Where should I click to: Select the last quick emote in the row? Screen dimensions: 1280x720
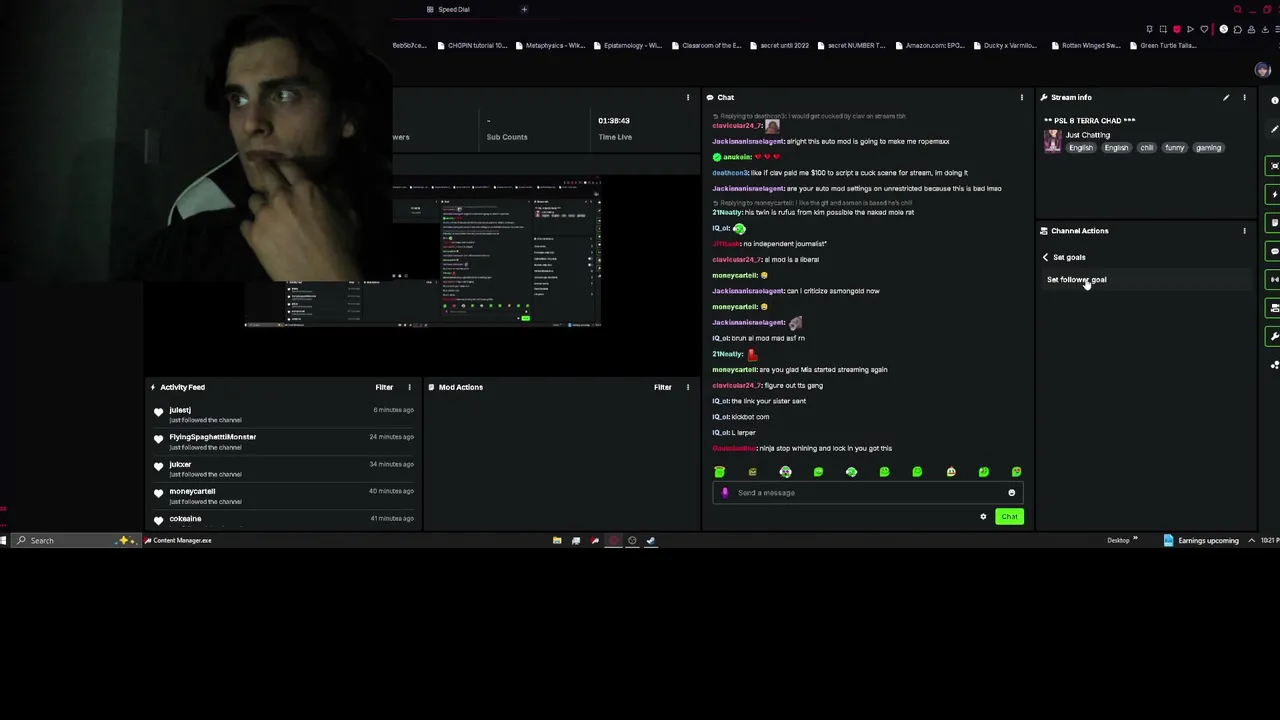click(x=1016, y=472)
